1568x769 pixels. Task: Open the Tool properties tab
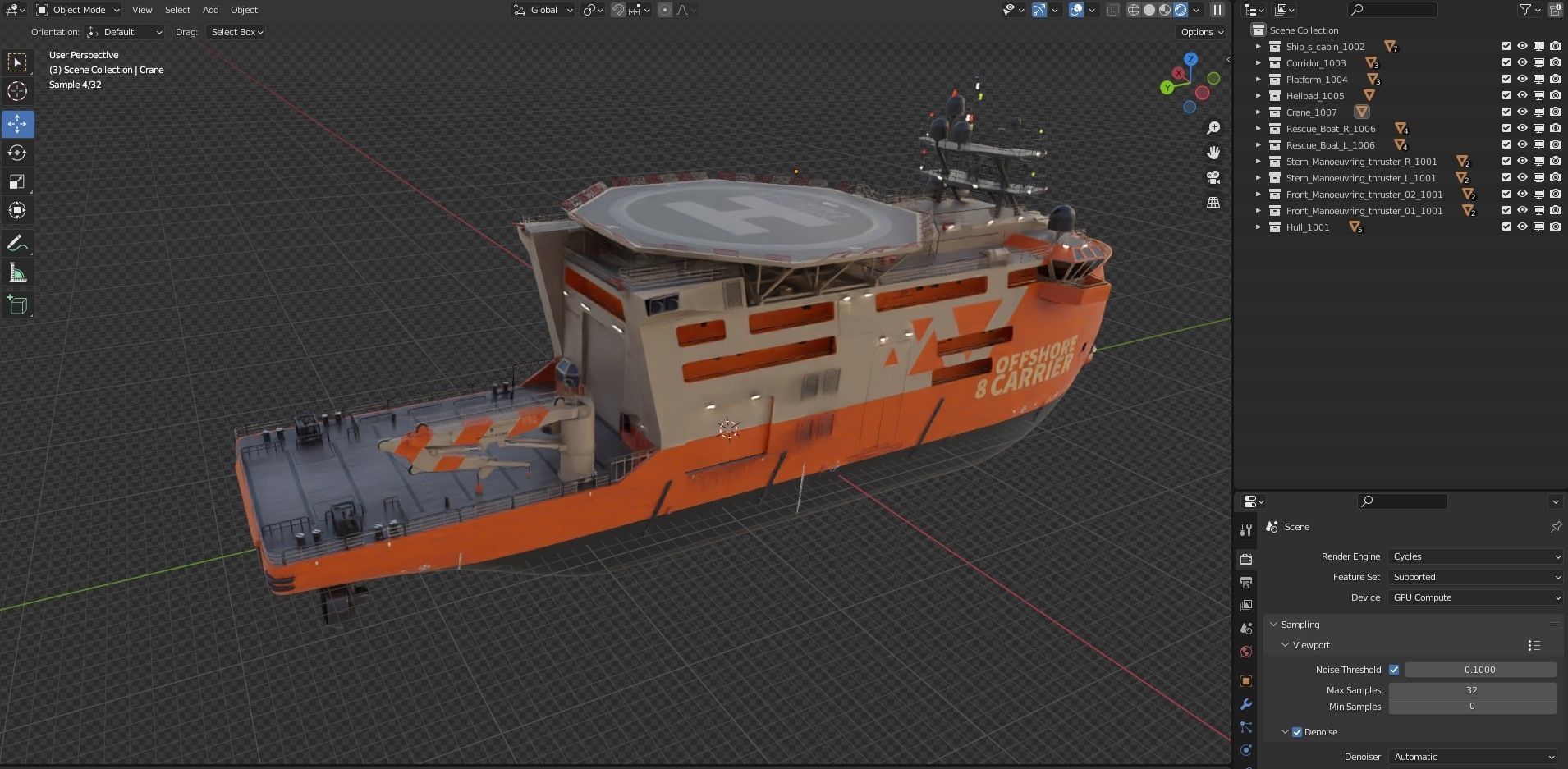coord(1246,530)
